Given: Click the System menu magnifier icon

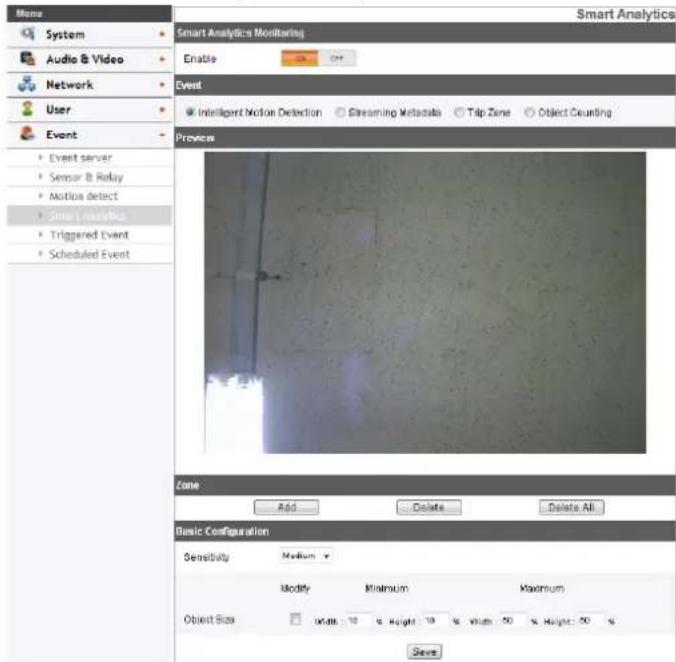Looking at the screenshot, I should pyautogui.click(x=28, y=33).
